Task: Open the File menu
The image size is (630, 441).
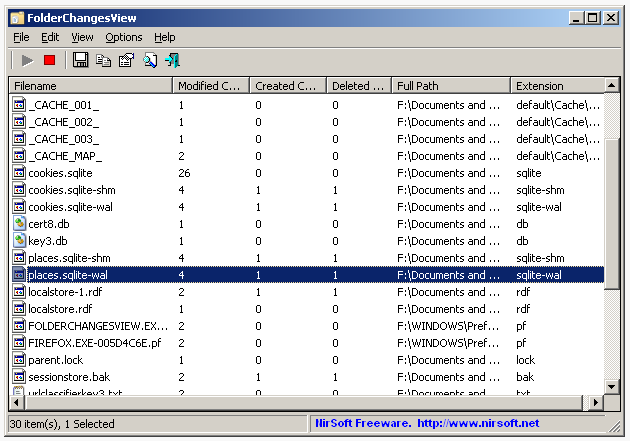Action: (x=21, y=37)
